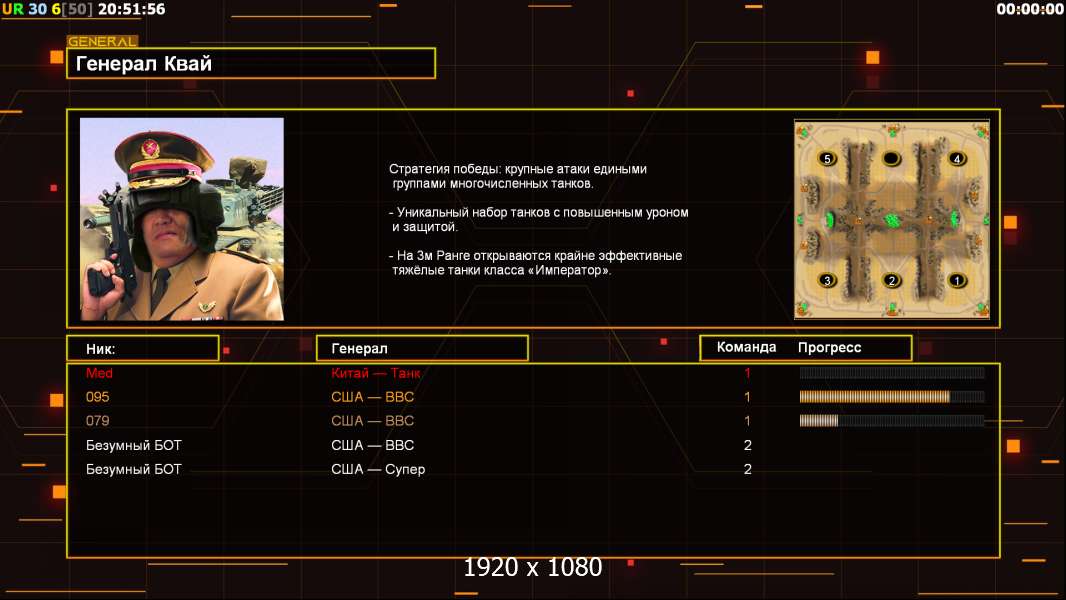The width and height of the screenshot is (1066, 600).
Task: Click the "Стратегия победы" description line
Action: pyautogui.click(x=518, y=176)
